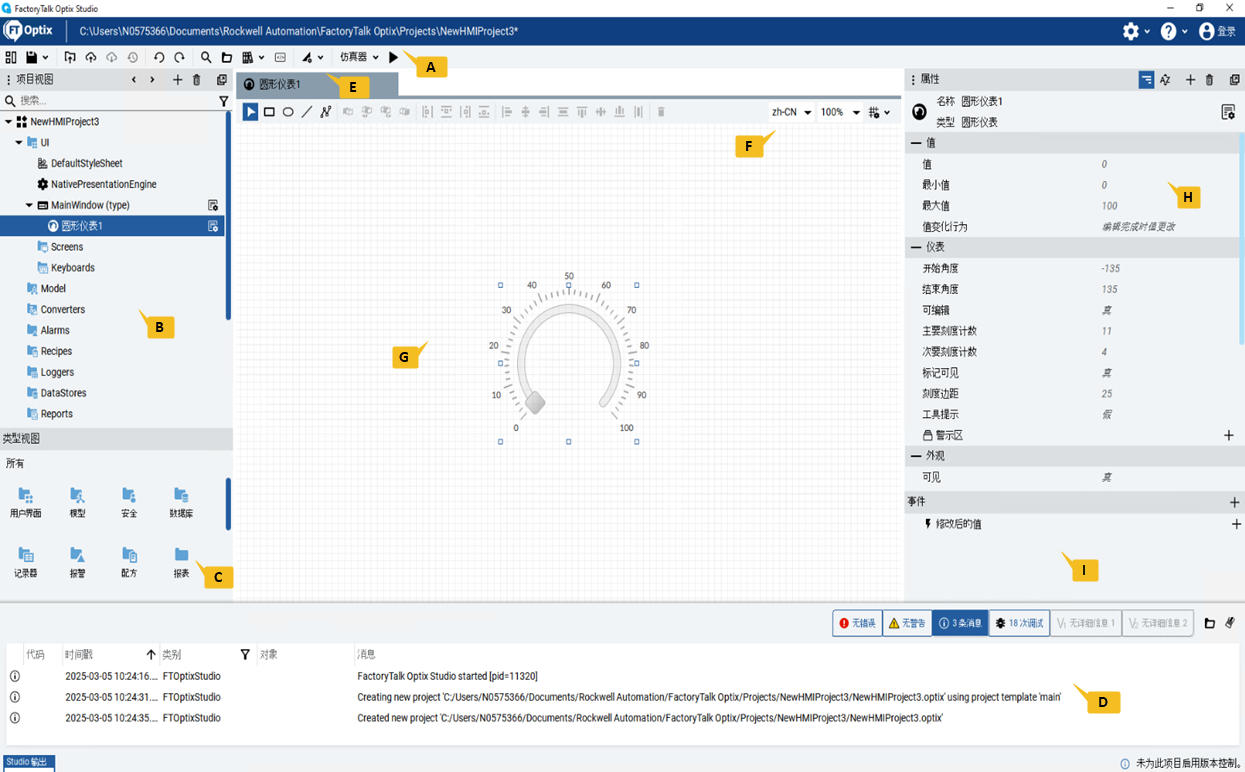Start the project with the Play icon
1245x772 pixels.
pyautogui.click(x=393, y=57)
